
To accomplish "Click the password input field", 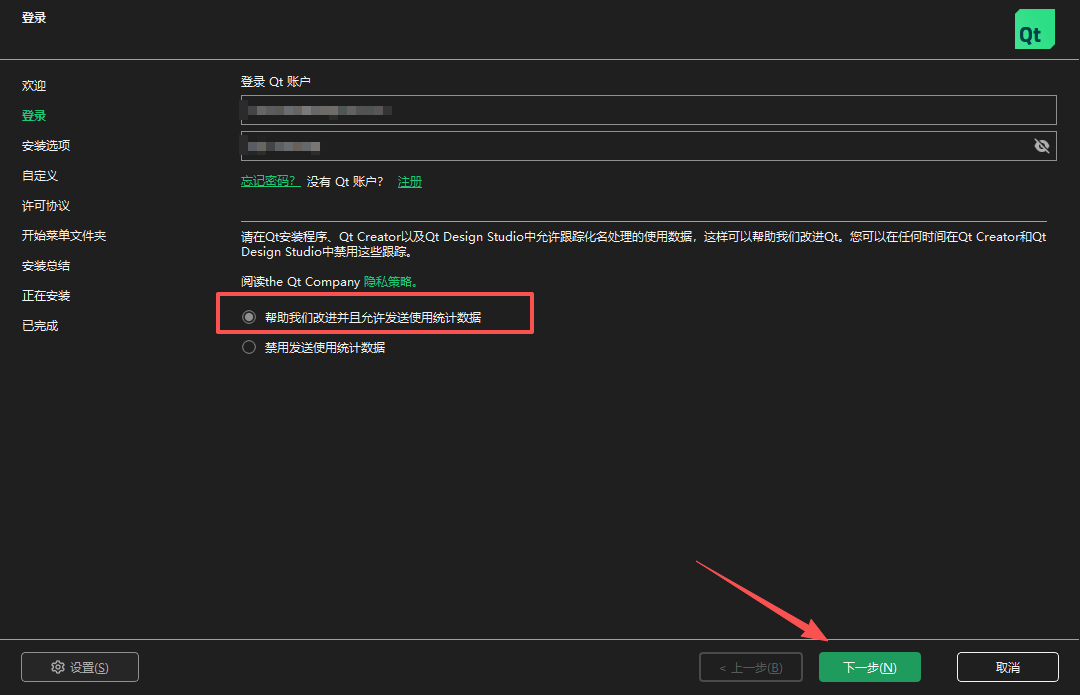I will [x=648, y=146].
